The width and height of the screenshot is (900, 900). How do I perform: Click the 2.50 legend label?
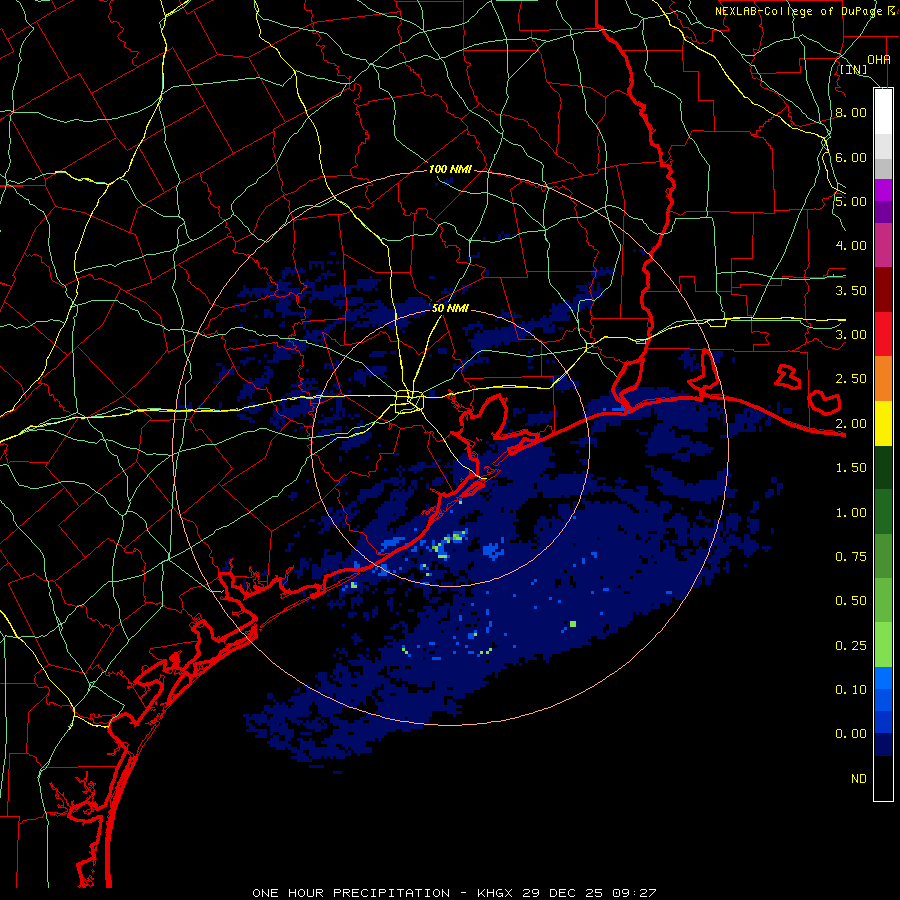(x=851, y=379)
